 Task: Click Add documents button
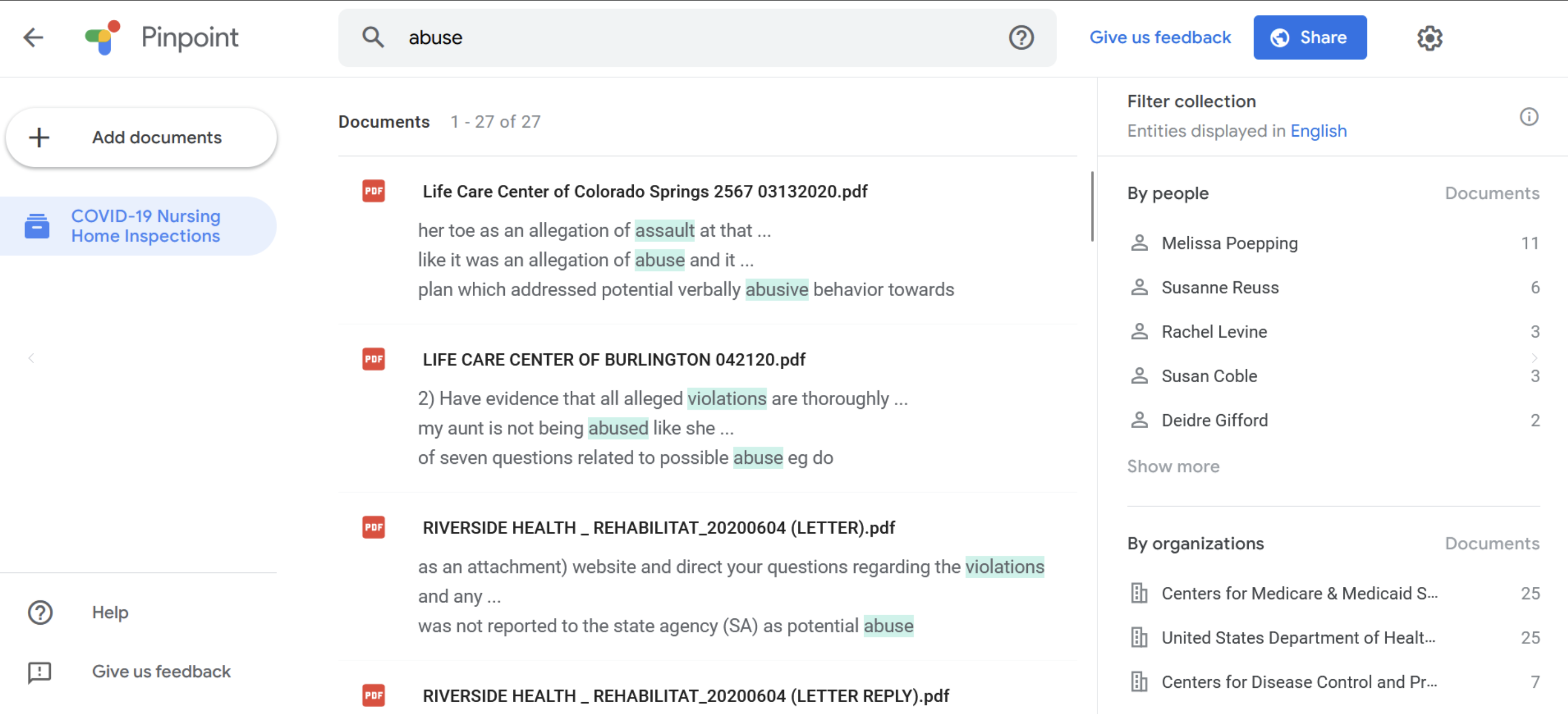pyautogui.click(x=141, y=137)
